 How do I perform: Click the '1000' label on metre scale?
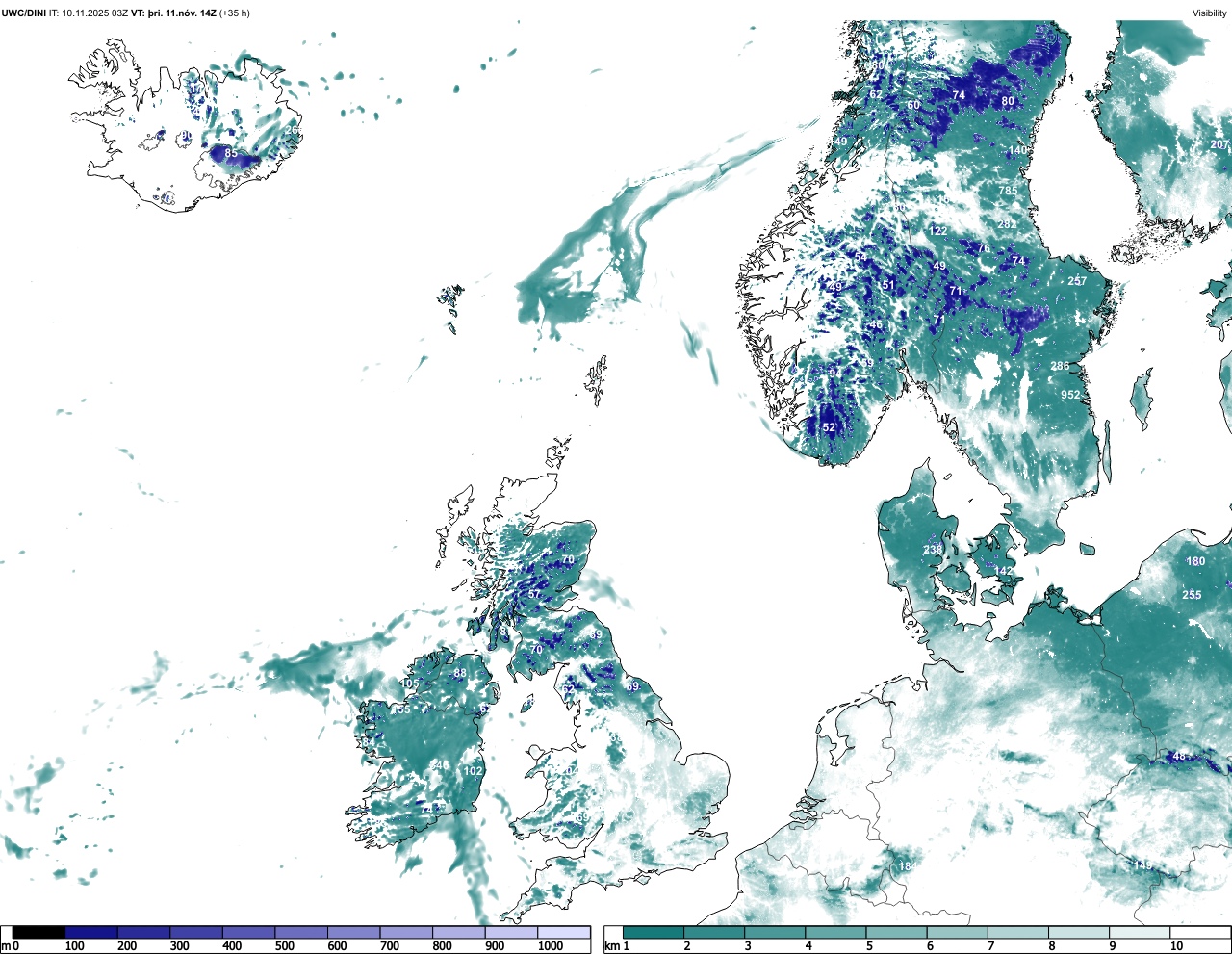point(551,946)
